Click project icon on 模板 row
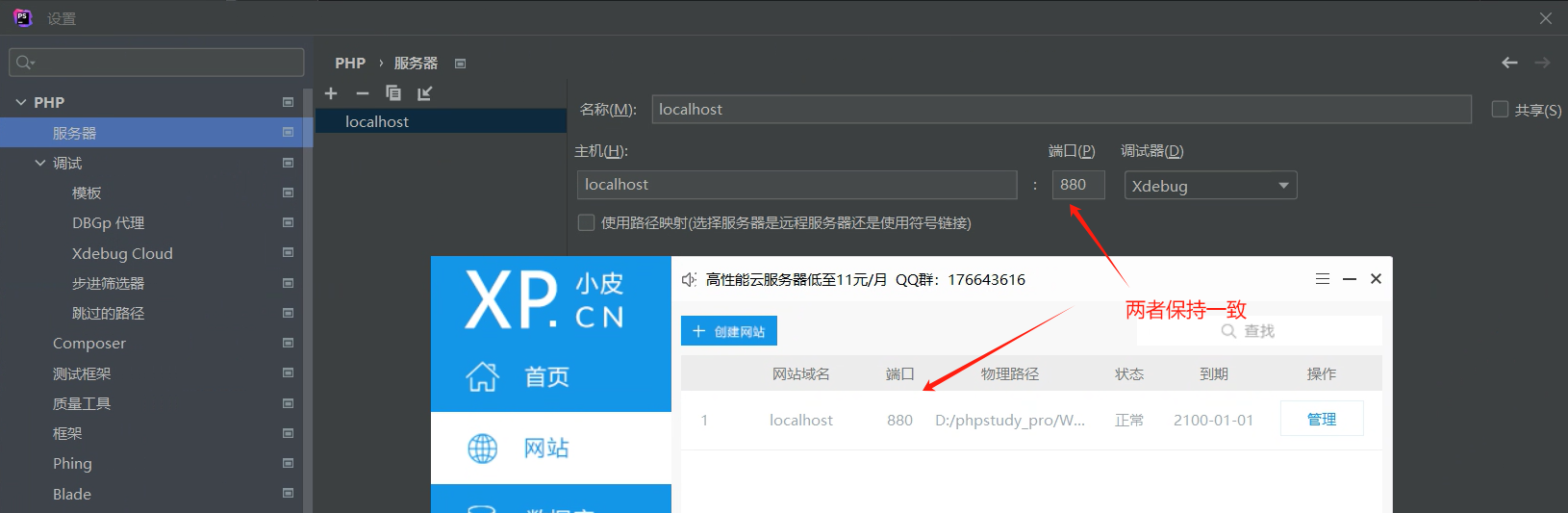This screenshot has height=513, width=1568. 288,192
